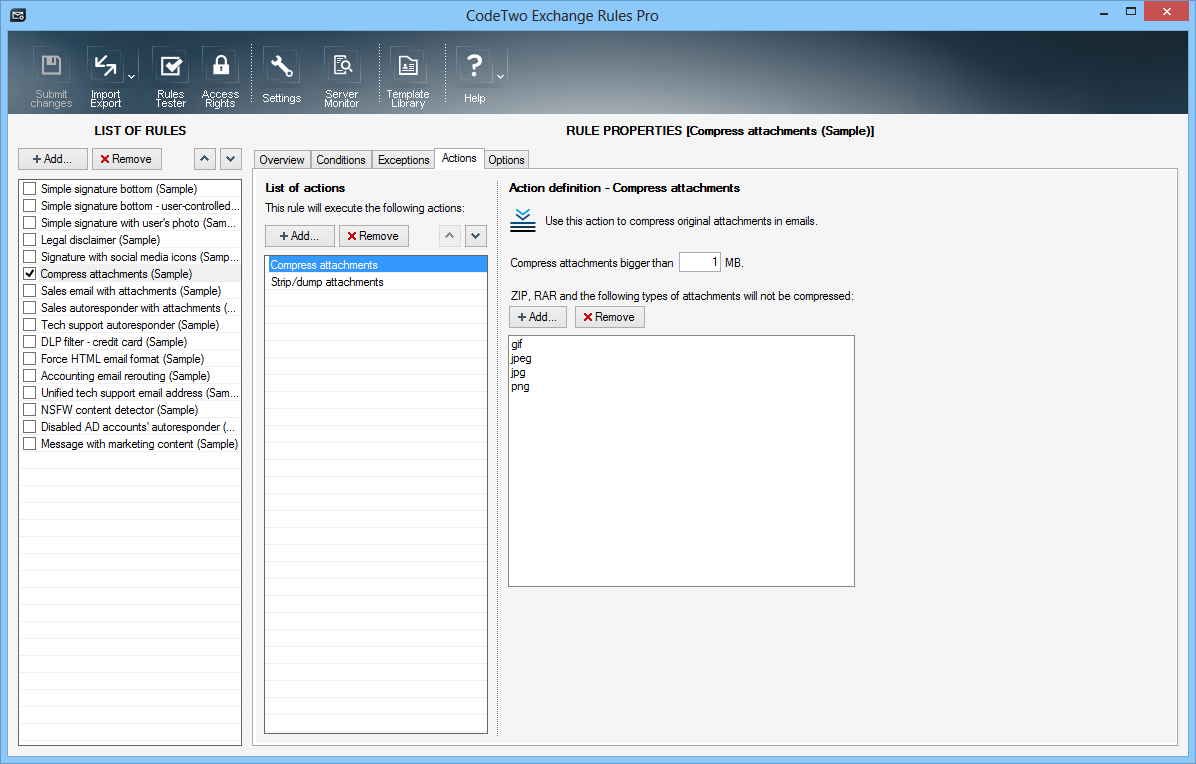Move selected action up in actions list
The width and height of the screenshot is (1196, 764).
450,236
